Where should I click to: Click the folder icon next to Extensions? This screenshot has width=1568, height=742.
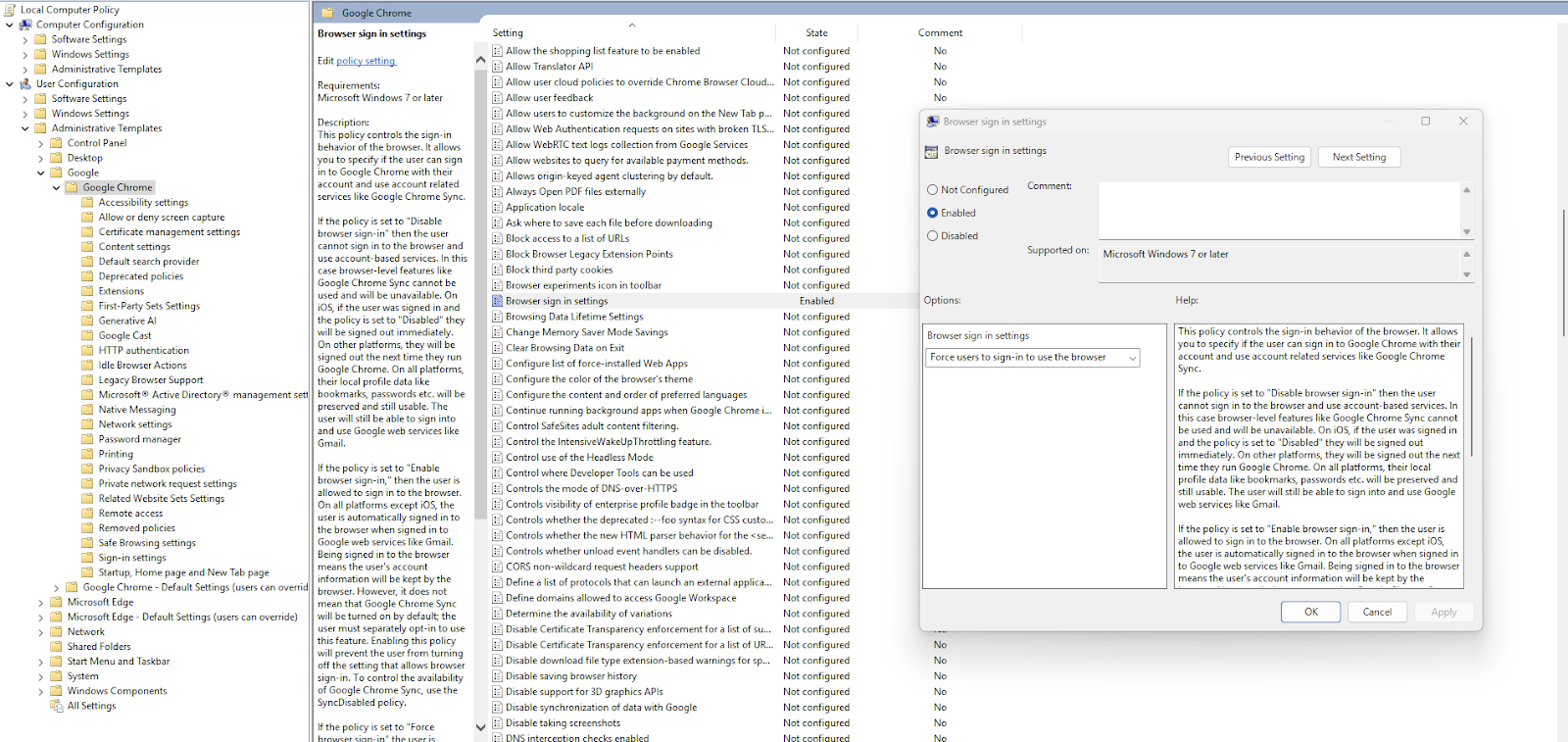coord(88,291)
